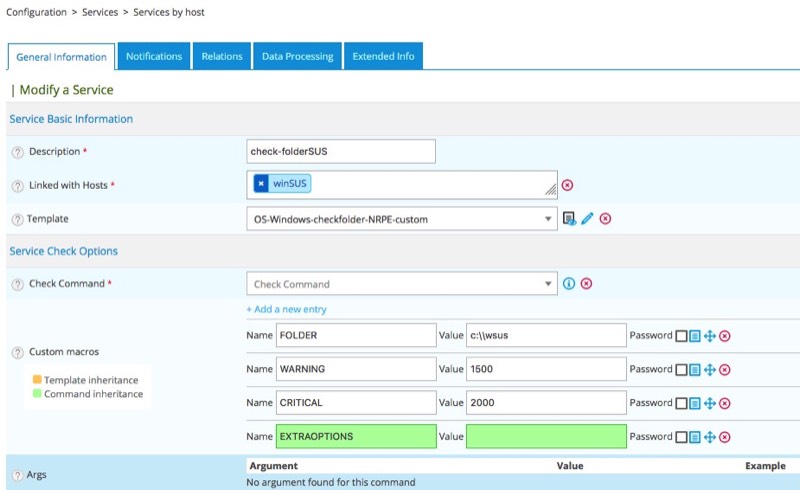The width and height of the screenshot is (800, 490).
Task: Expand the Check Command dropdown
Action: [x=401, y=284]
